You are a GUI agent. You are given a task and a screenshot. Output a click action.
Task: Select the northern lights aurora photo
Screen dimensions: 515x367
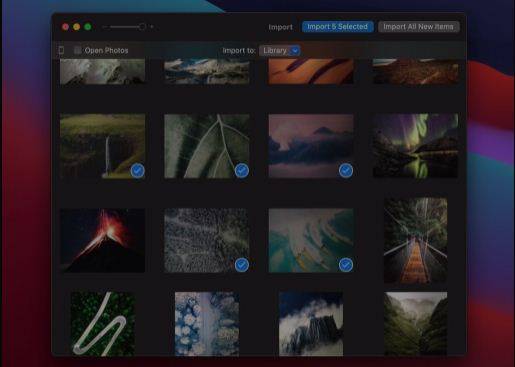coord(415,146)
